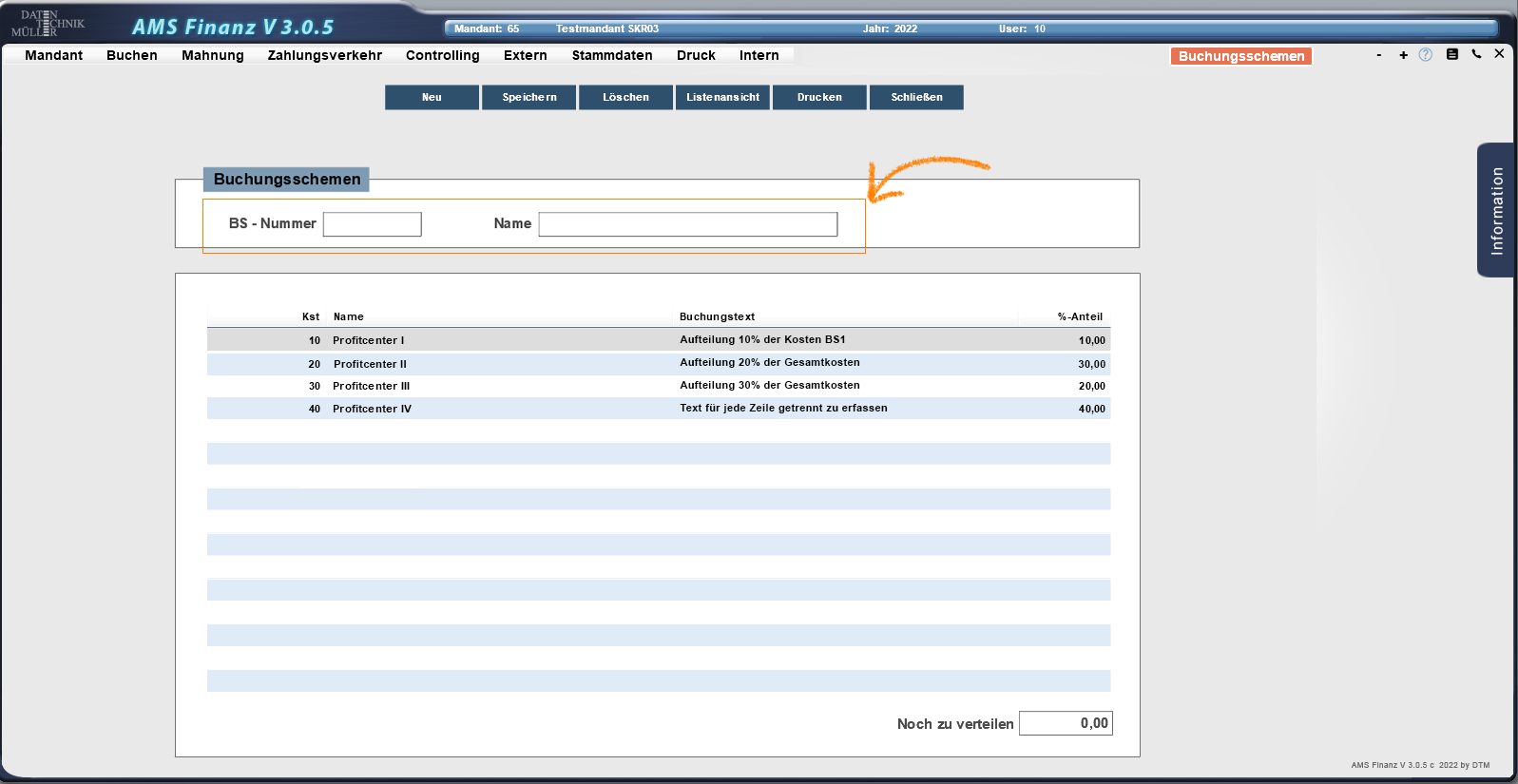Click into the Name text field

click(x=687, y=224)
